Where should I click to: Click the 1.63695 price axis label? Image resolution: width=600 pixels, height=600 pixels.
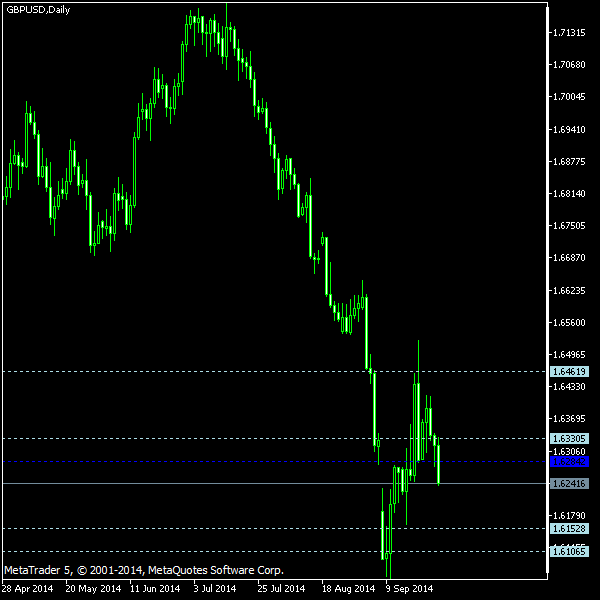pos(569,419)
